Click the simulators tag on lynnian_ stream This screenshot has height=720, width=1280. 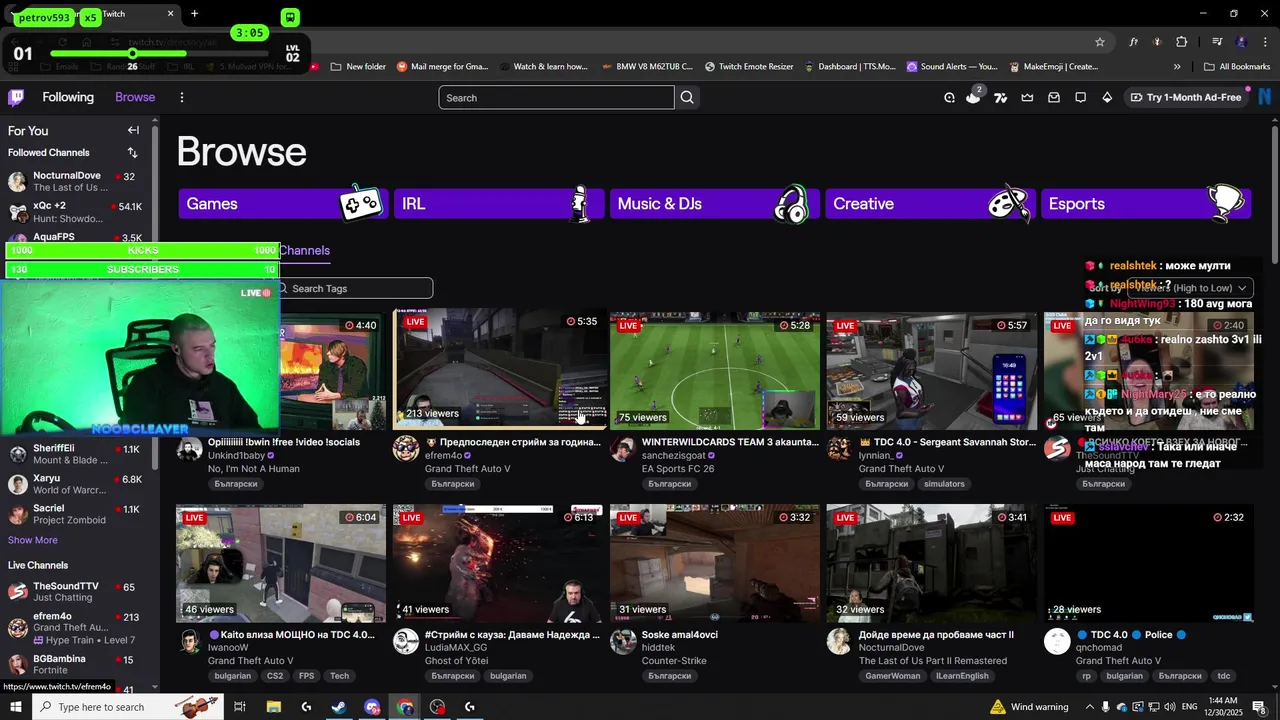tap(944, 484)
